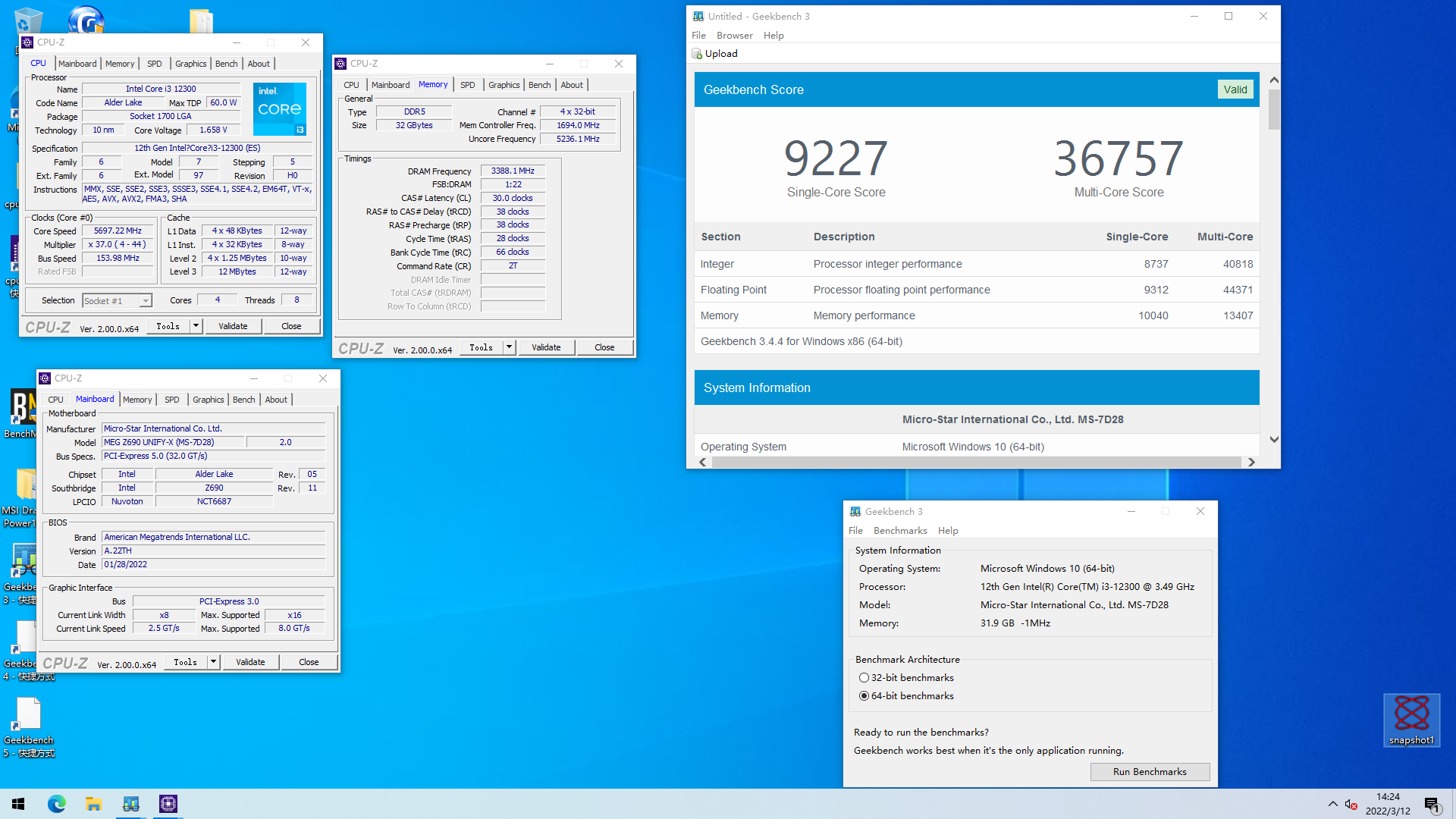
Task: Click Tools button in Mainboard window
Action: 185,662
